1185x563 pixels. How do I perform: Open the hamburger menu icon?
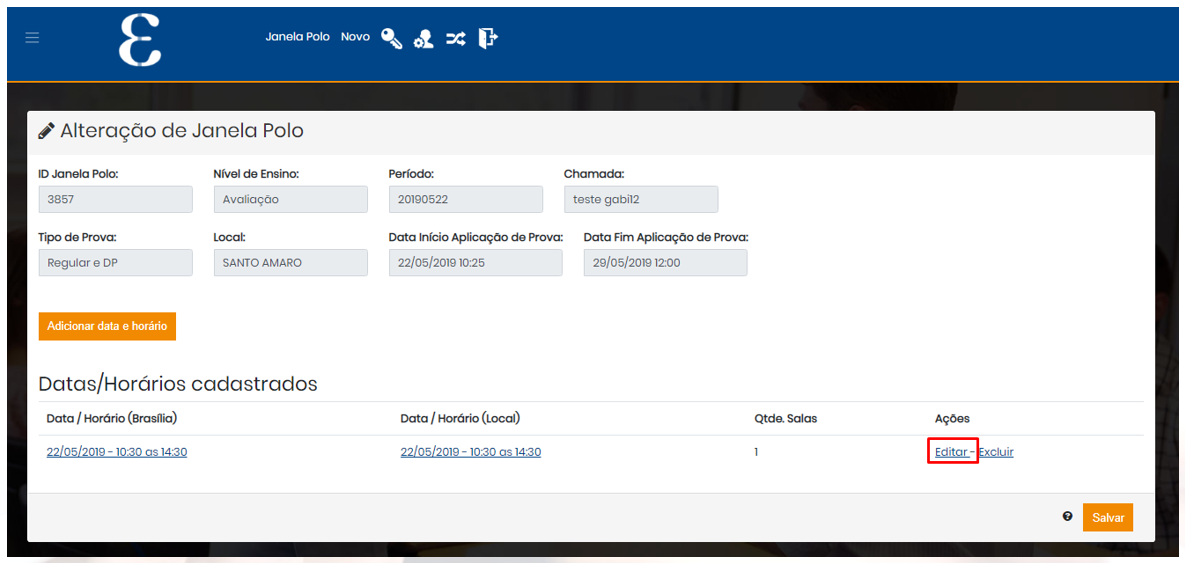coord(32,38)
